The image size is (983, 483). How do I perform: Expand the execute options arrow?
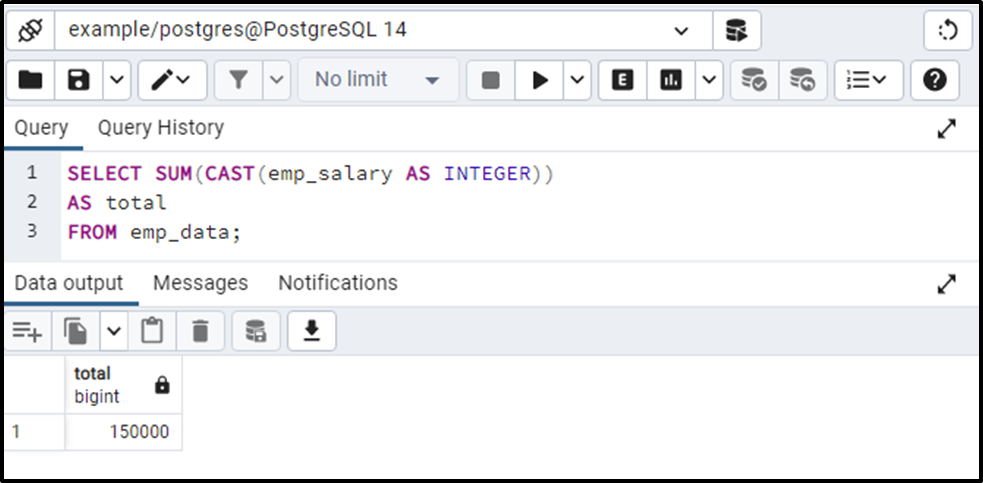pos(577,80)
